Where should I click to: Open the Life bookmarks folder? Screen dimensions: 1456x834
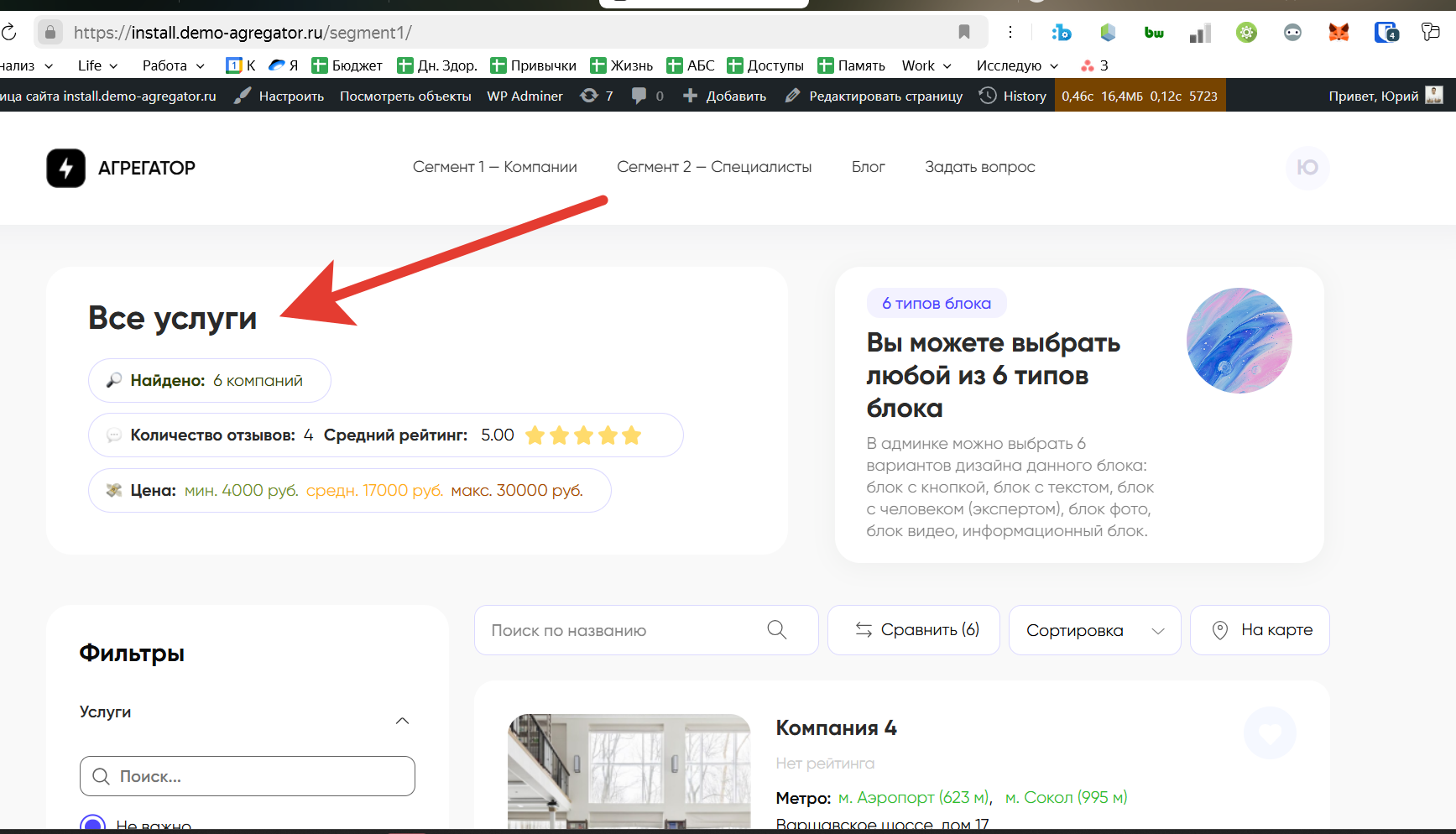pos(97,65)
